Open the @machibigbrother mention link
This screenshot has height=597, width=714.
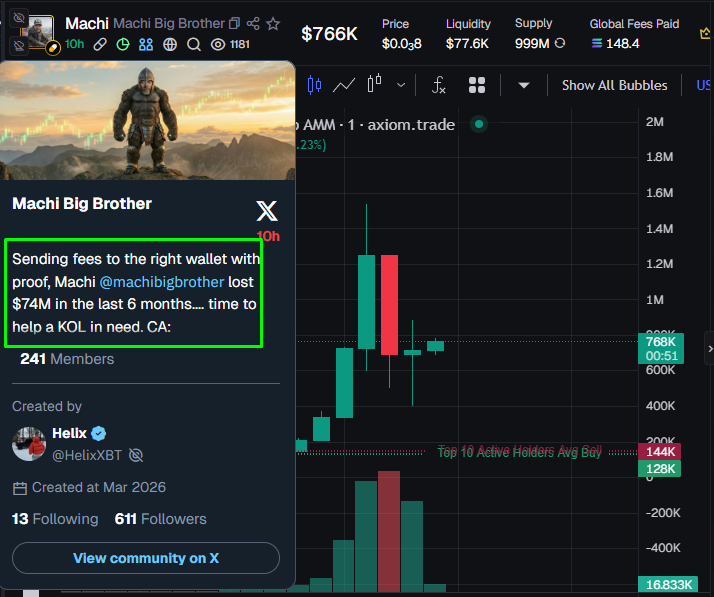162,282
